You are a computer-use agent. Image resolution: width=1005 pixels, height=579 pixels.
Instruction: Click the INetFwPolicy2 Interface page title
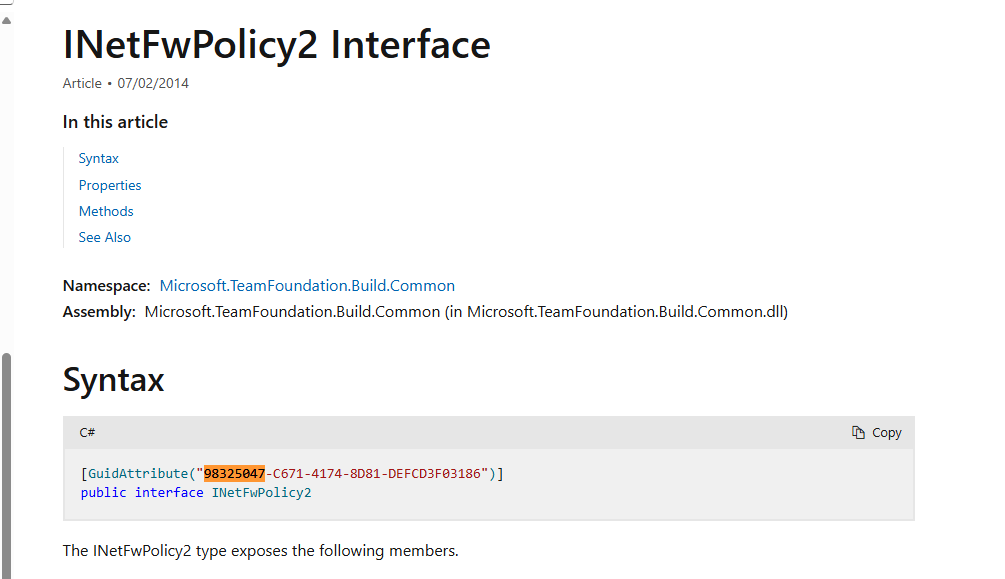tap(277, 44)
